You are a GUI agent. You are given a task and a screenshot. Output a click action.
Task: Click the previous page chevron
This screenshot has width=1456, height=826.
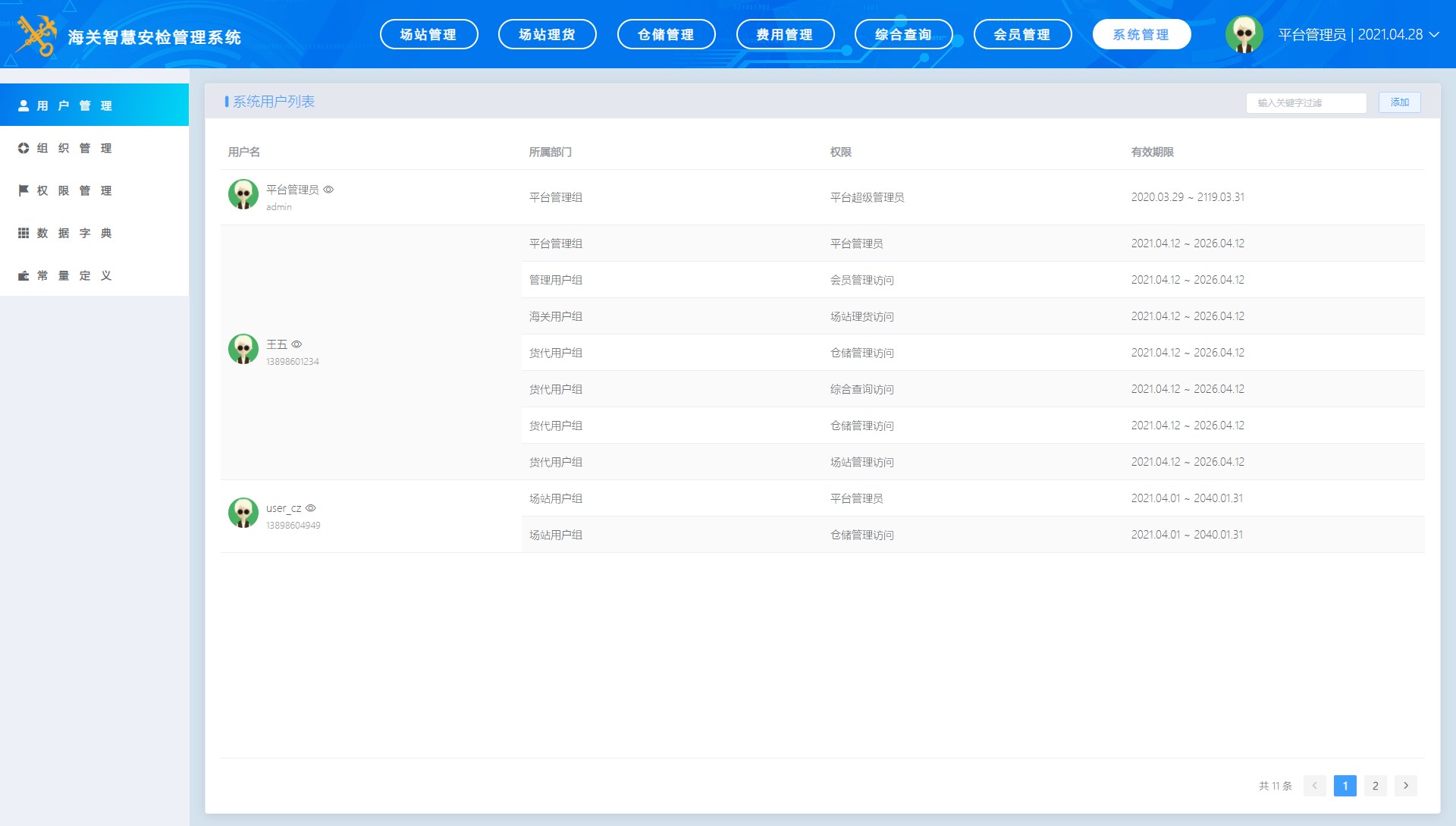pyautogui.click(x=1314, y=786)
